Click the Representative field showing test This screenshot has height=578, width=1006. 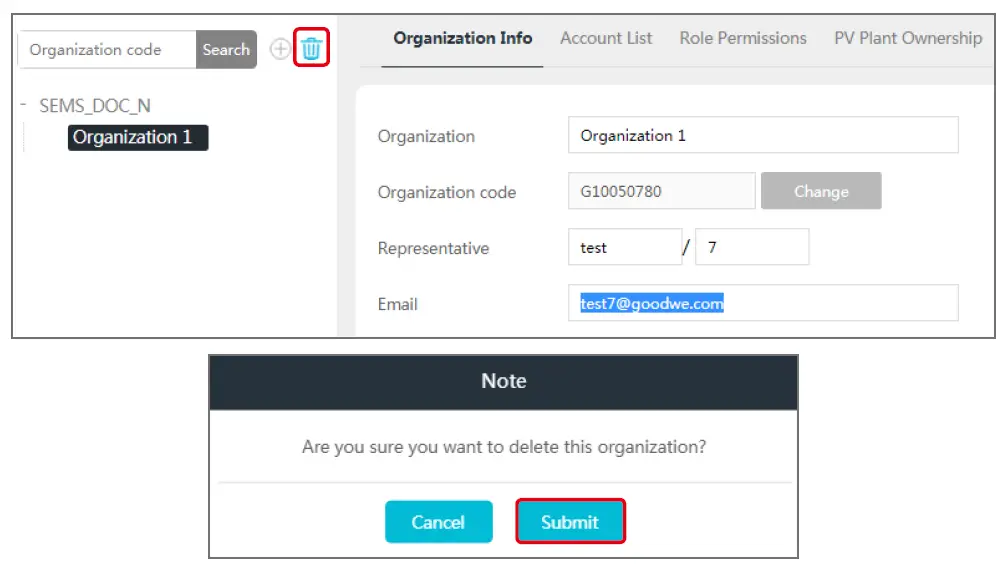pyautogui.click(x=624, y=246)
